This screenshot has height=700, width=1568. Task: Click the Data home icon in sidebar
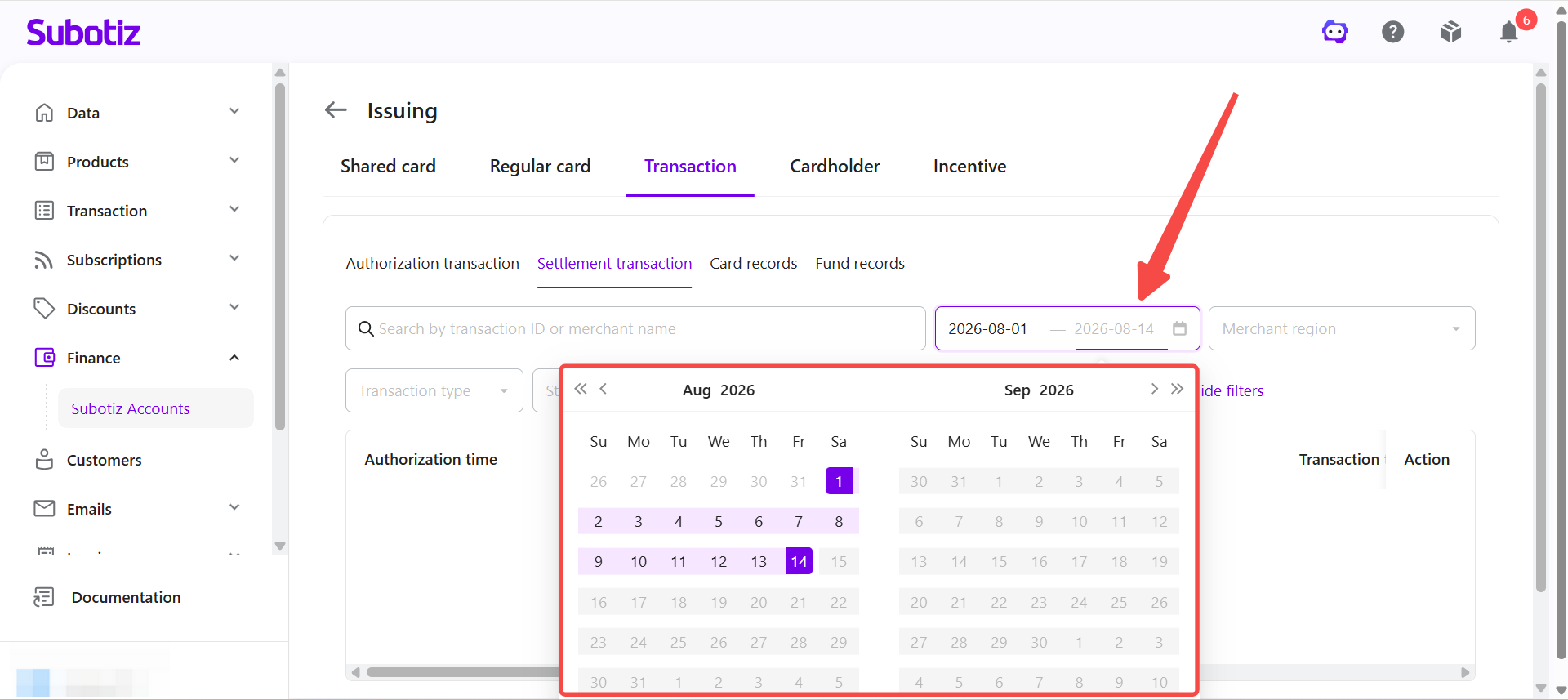click(x=44, y=113)
